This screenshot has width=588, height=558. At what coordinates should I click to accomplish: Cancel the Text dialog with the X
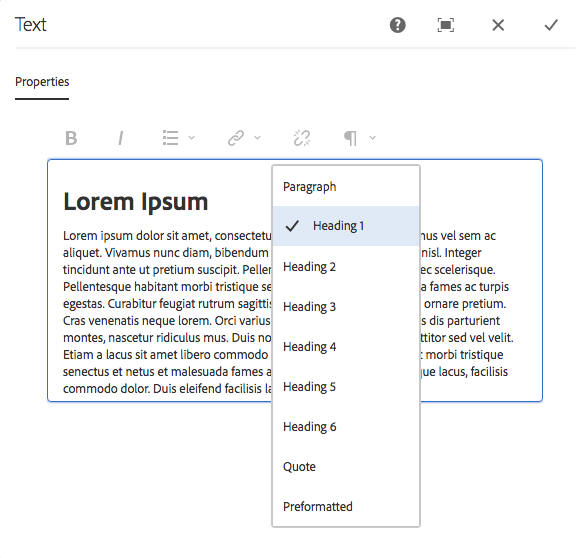coord(498,25)
